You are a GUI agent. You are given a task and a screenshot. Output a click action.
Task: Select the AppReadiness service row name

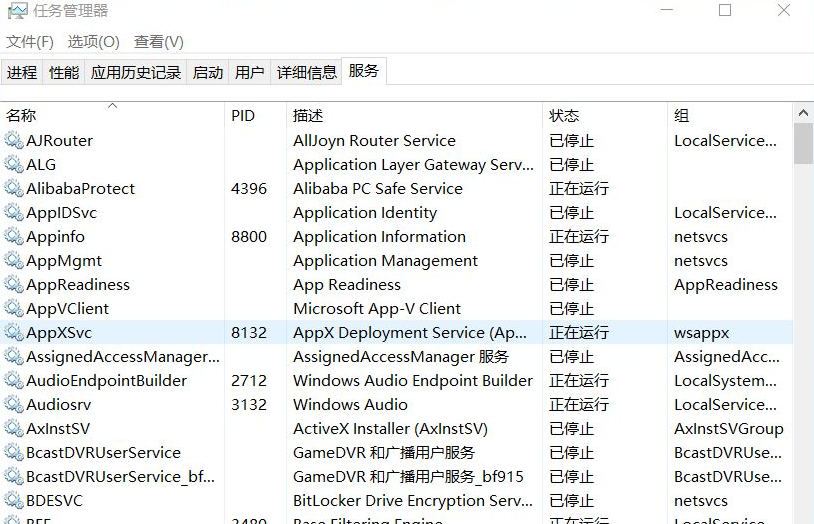click(x=78, y=285)
